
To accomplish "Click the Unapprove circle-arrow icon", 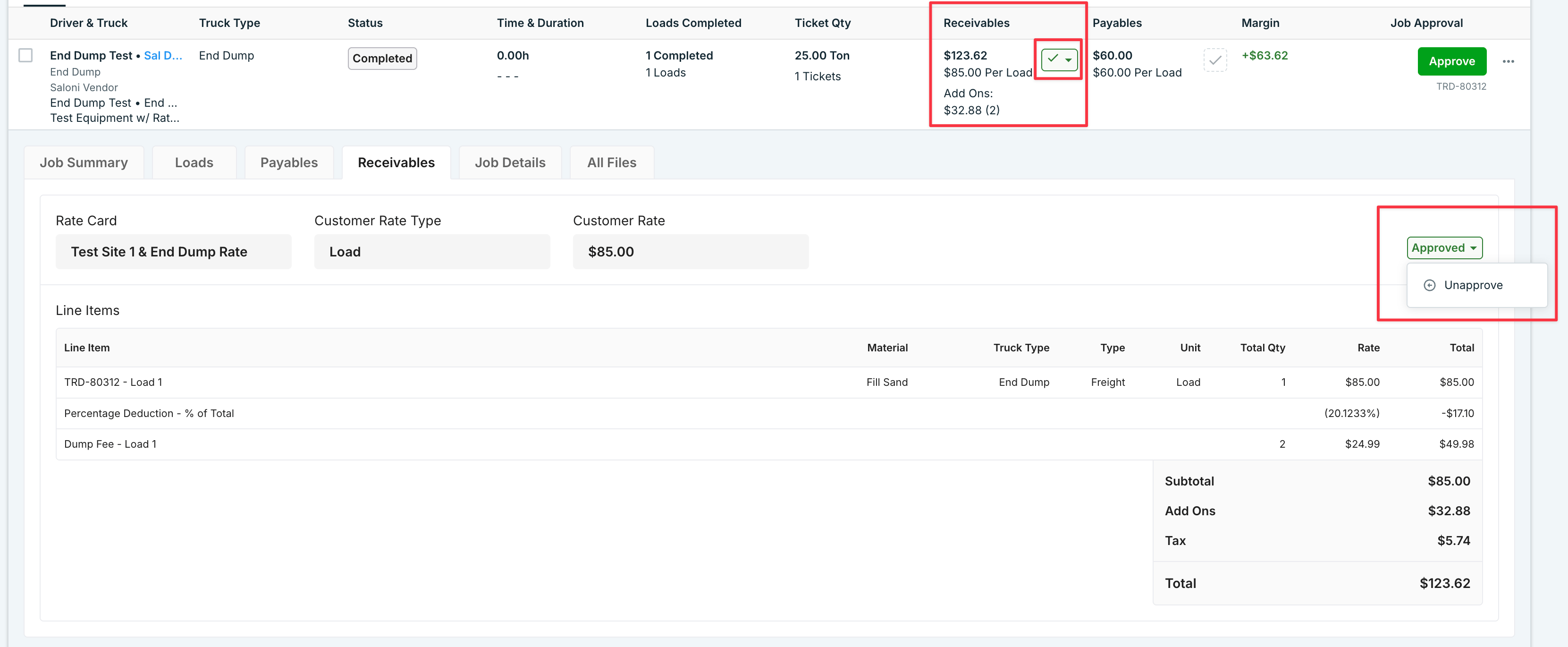I will (1429, 285).
